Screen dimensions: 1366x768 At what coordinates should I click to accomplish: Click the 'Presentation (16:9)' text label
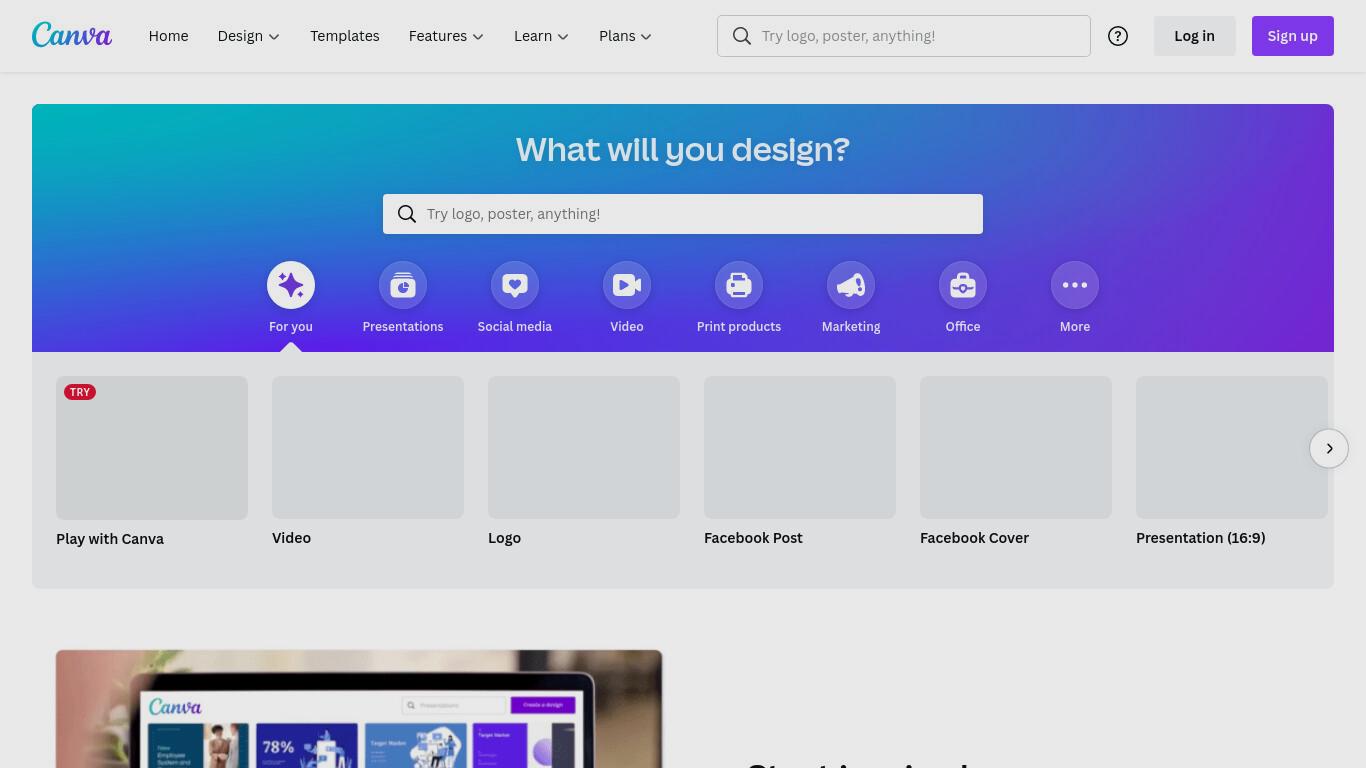[1200, 538]
